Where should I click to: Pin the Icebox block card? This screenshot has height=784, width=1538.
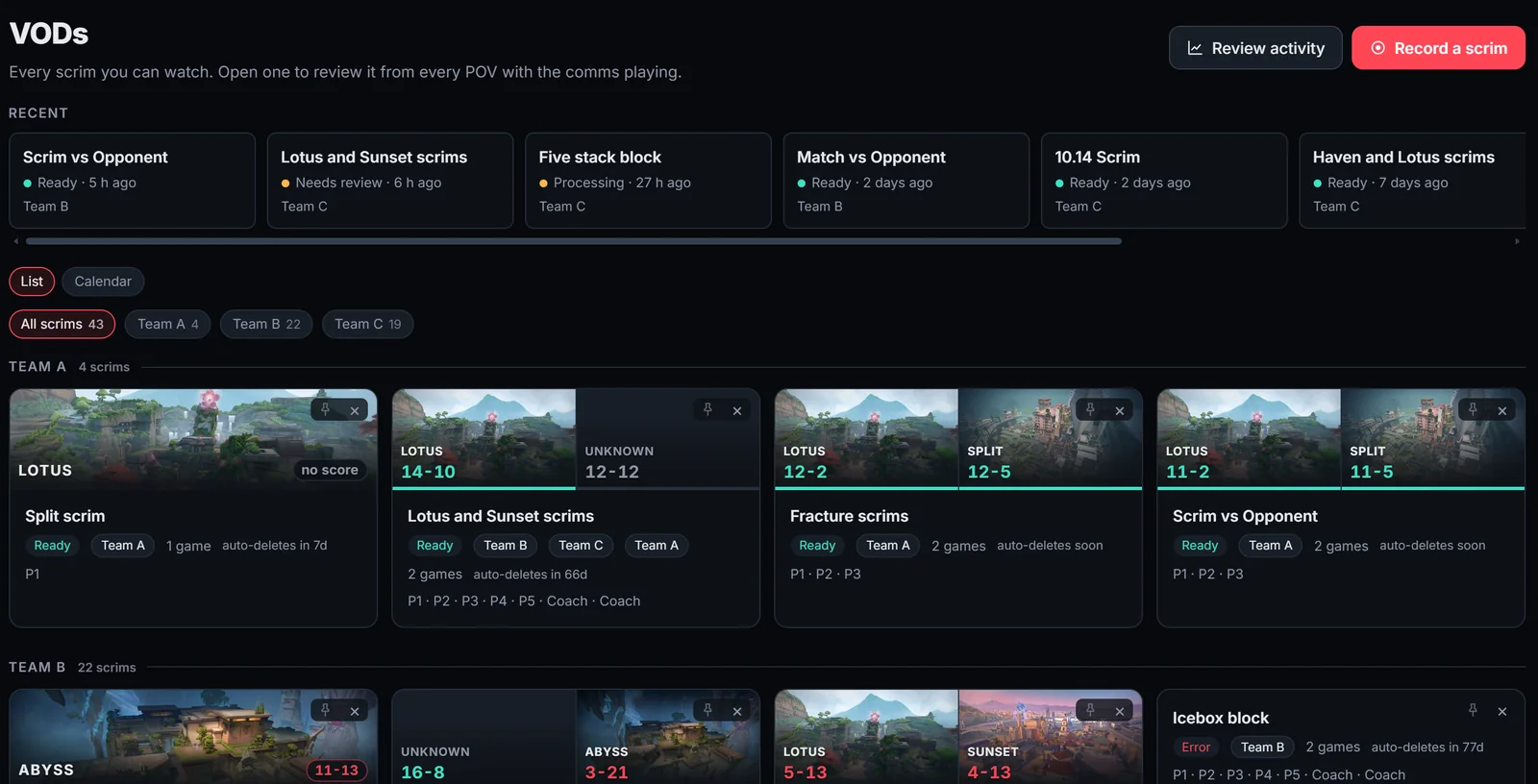click(x=1474, y=711)
